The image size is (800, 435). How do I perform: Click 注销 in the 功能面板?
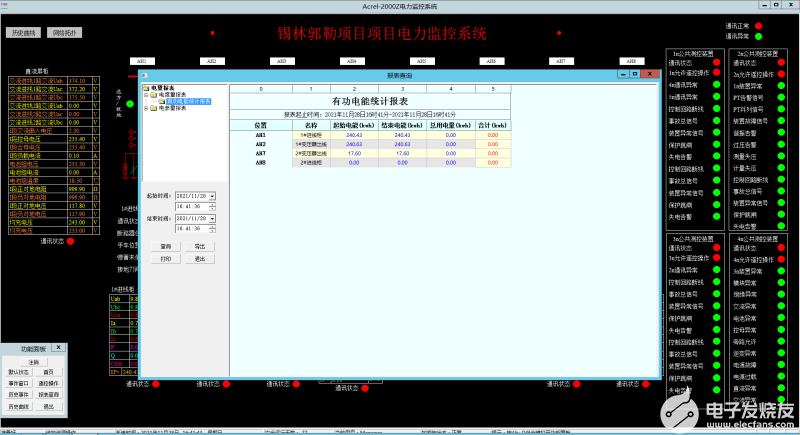pyautogui.click(x=34, y=362)
